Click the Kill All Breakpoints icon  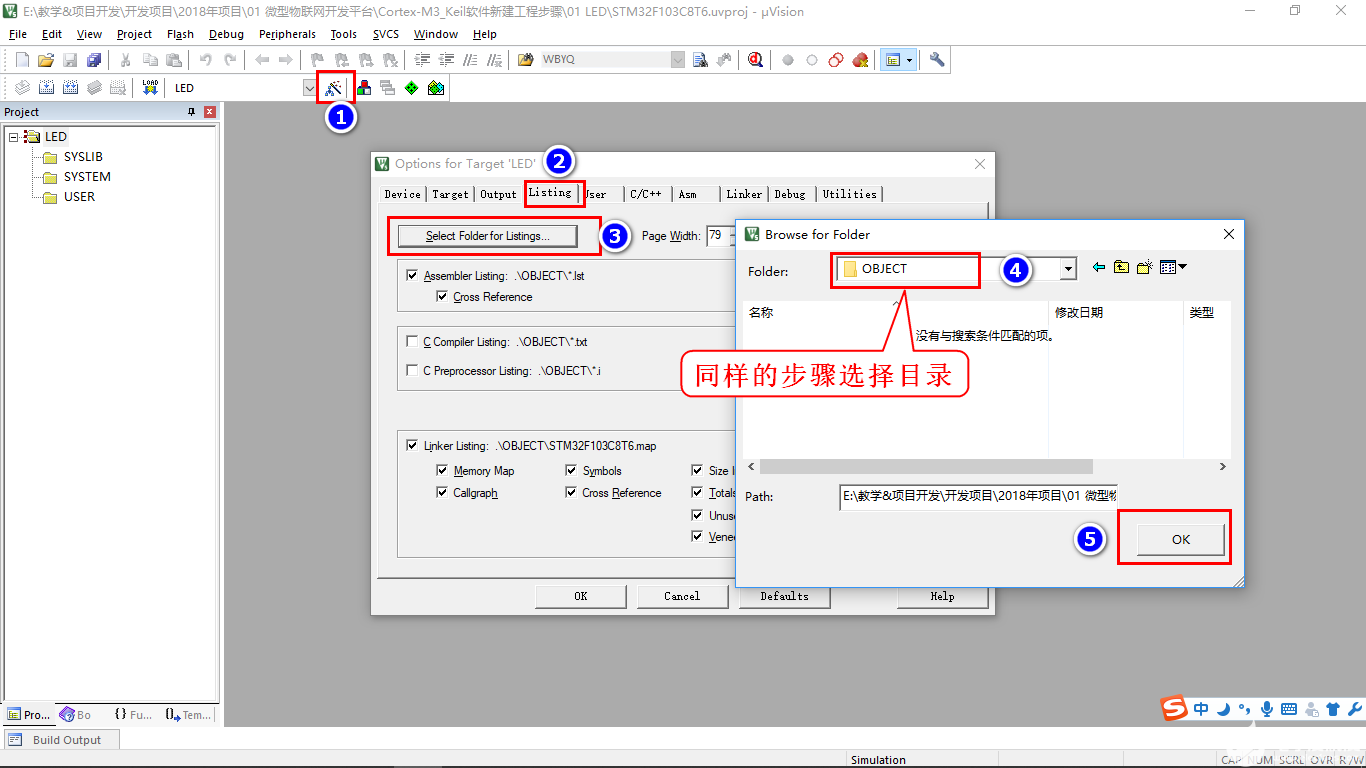pos(860,60)
